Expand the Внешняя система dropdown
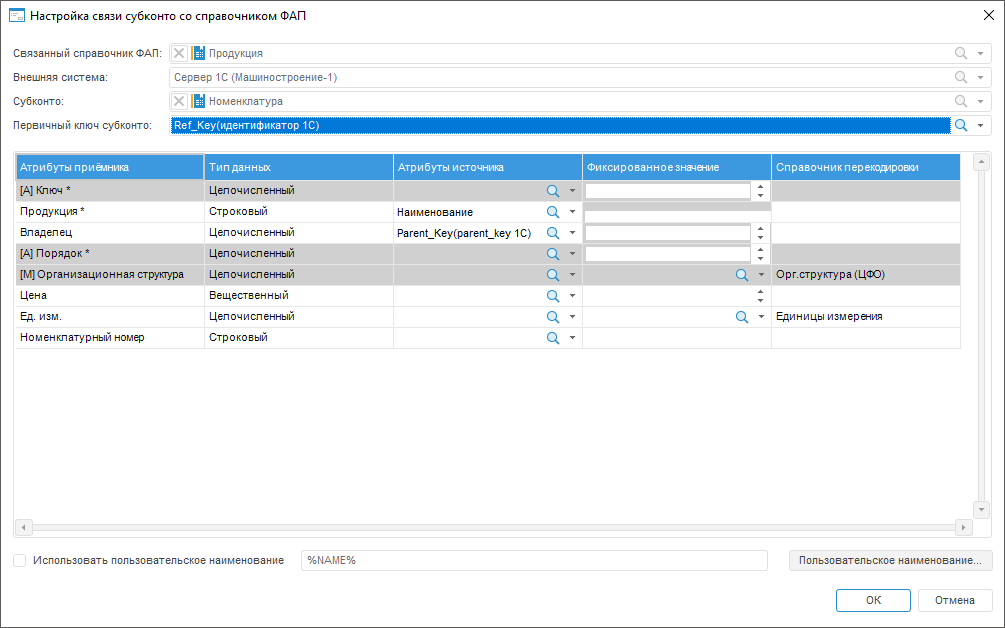Image resolution: width=1005 pixels, height=628 pixels. [x=981, y=77]
